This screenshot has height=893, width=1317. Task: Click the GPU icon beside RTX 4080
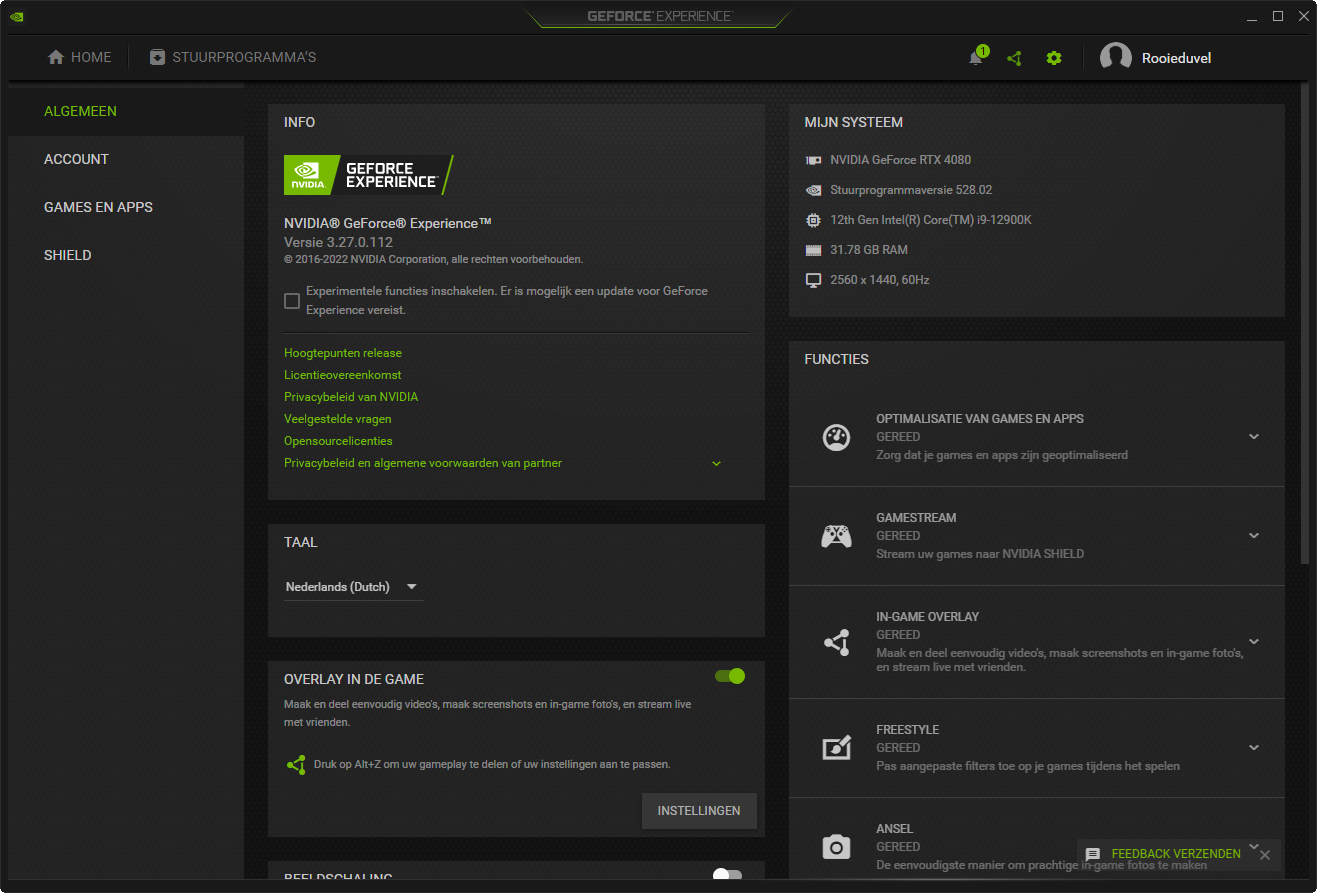(x=814, y=160)
